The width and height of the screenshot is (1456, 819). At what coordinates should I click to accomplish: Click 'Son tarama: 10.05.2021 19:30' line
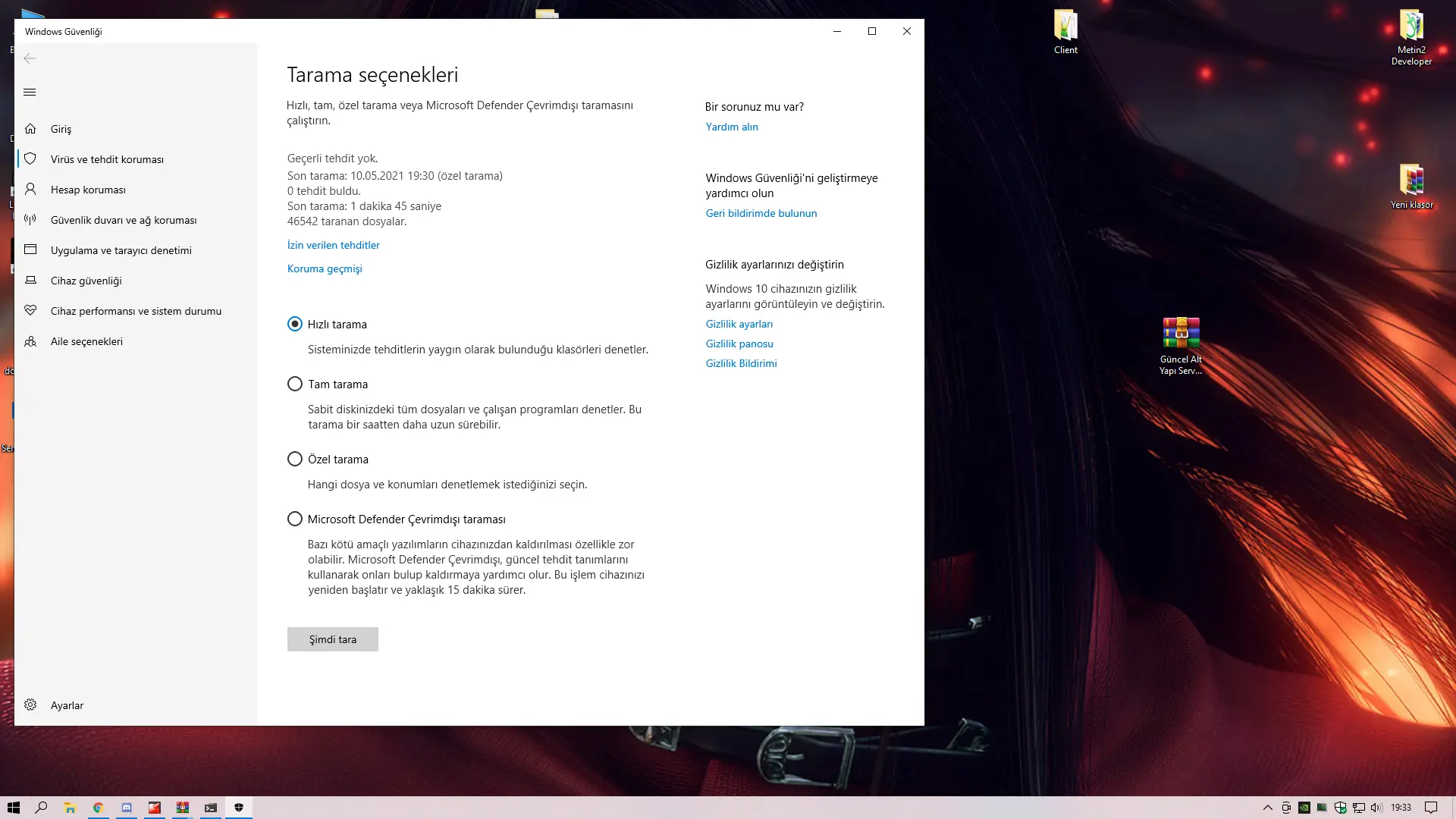(394, 176)
